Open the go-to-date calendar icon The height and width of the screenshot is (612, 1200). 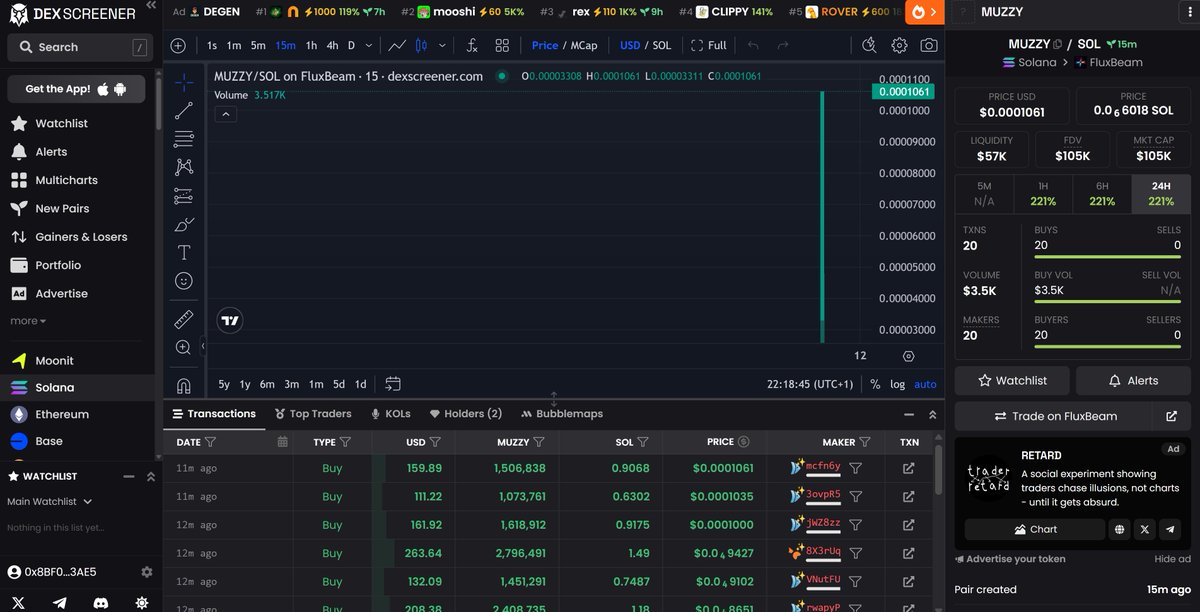[x=393, y=383]
